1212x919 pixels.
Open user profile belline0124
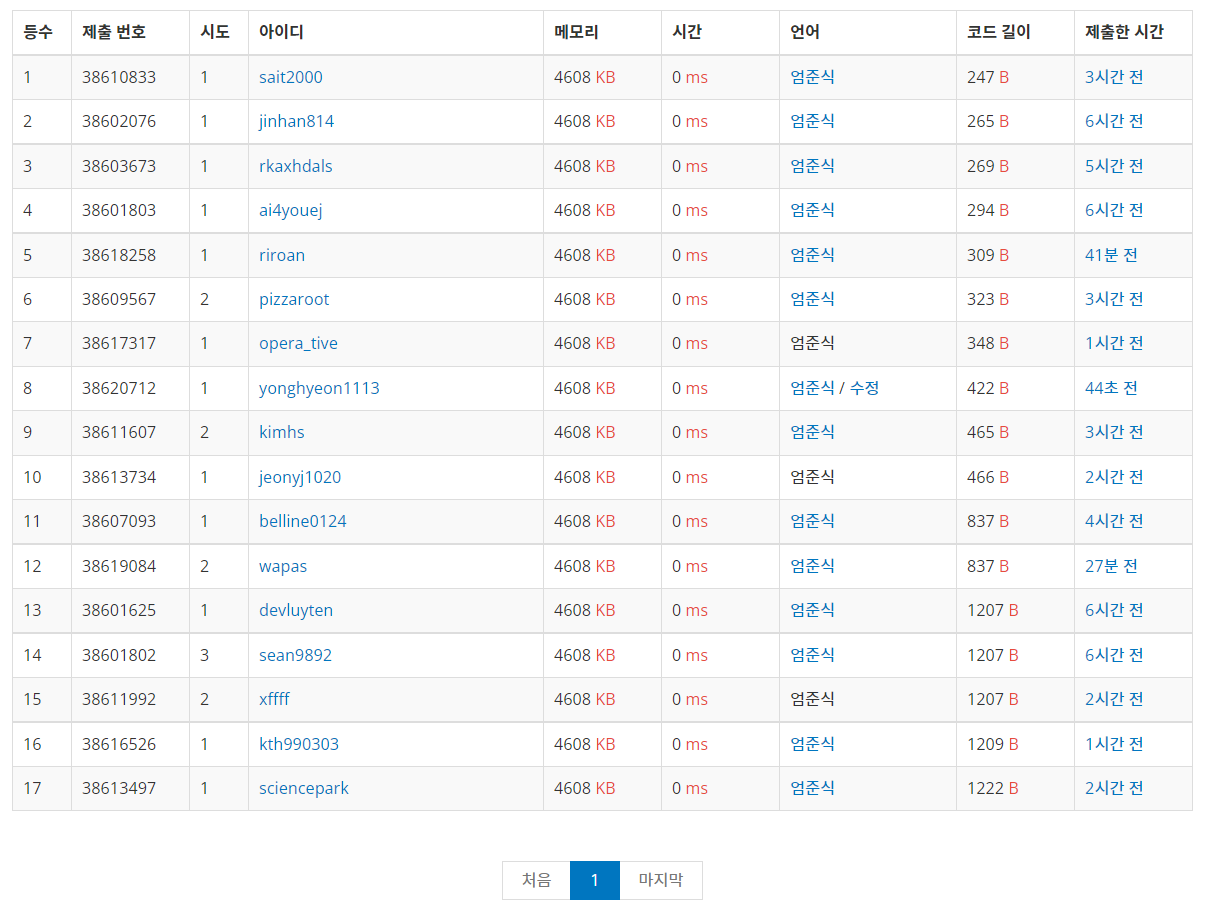coord(303,521)
